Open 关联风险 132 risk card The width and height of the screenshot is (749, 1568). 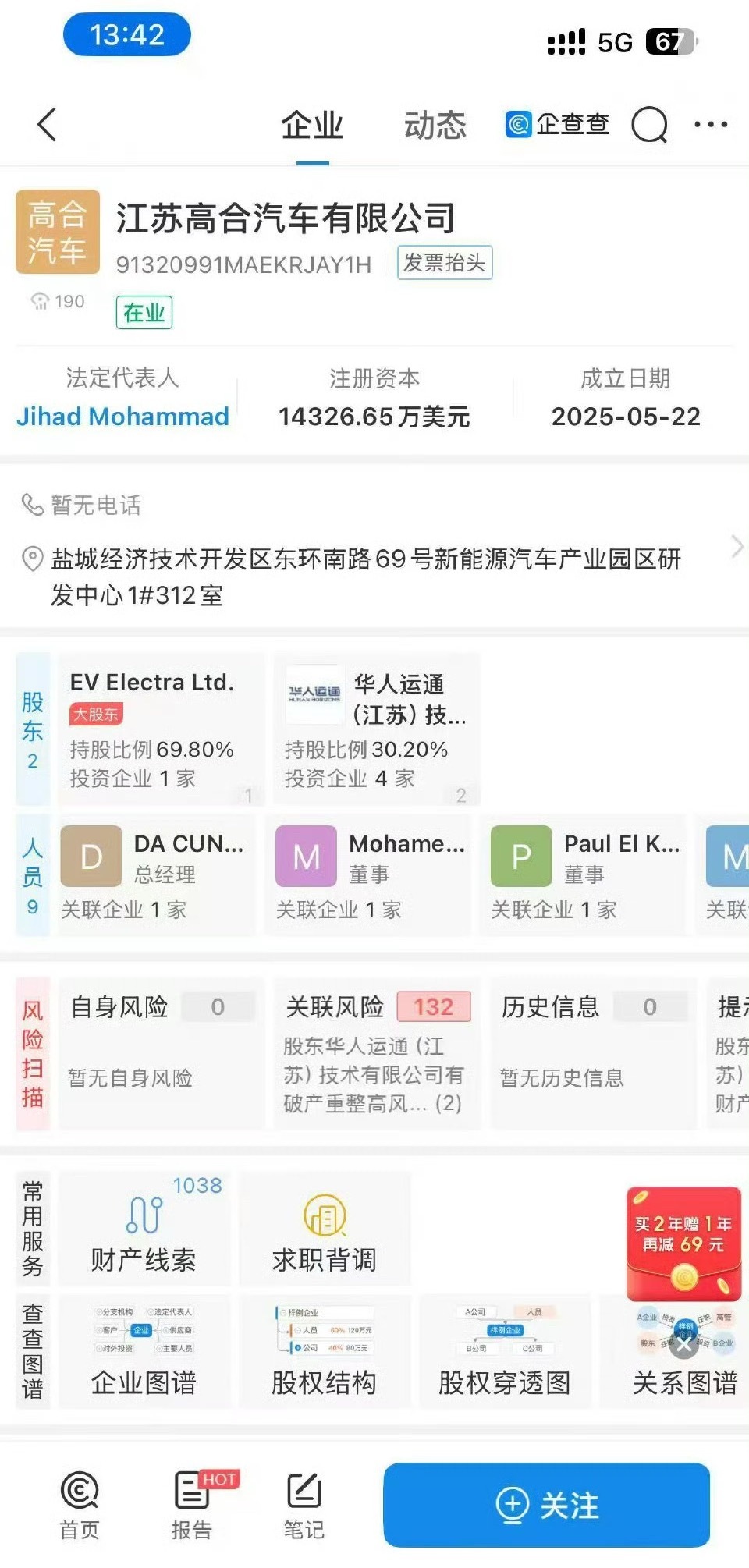[x=378, y=1053]
